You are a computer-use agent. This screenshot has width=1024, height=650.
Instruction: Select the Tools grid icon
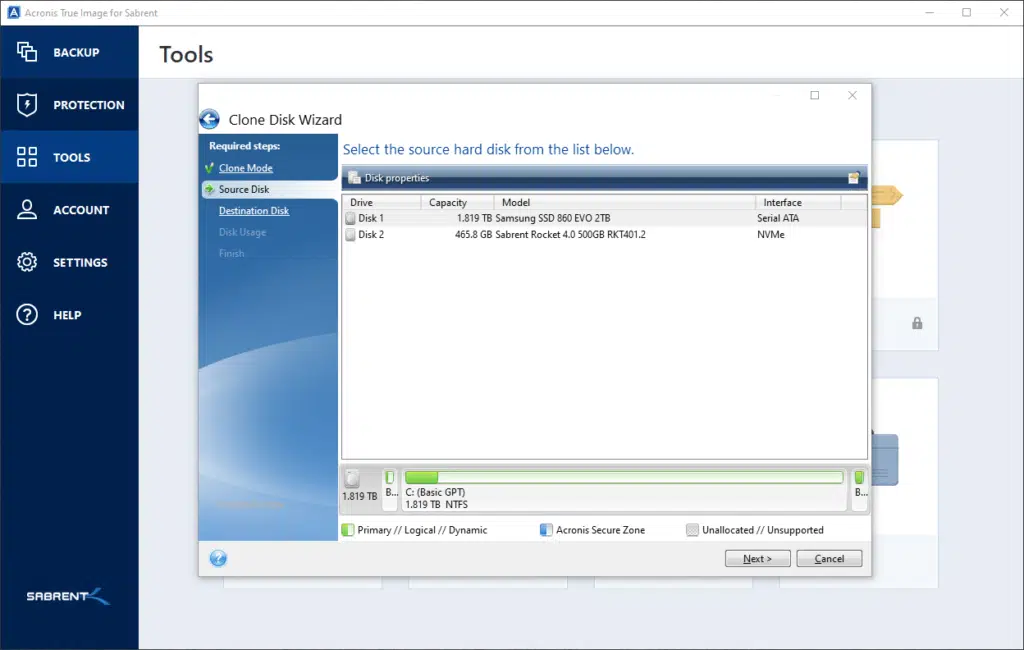tap(27, 157)
